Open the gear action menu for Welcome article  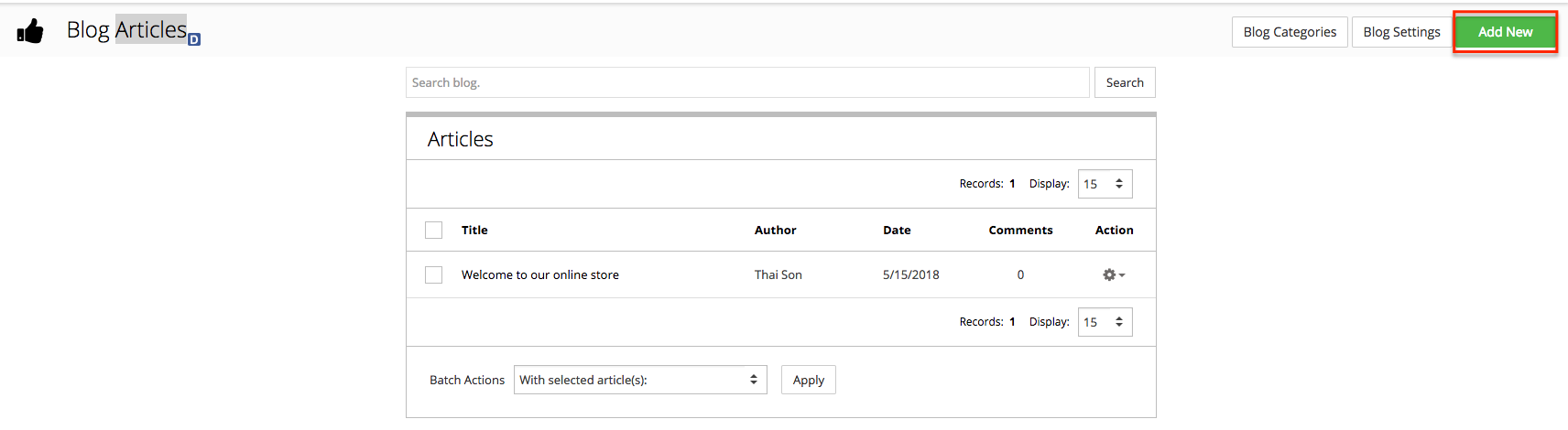click(1114, 274)
